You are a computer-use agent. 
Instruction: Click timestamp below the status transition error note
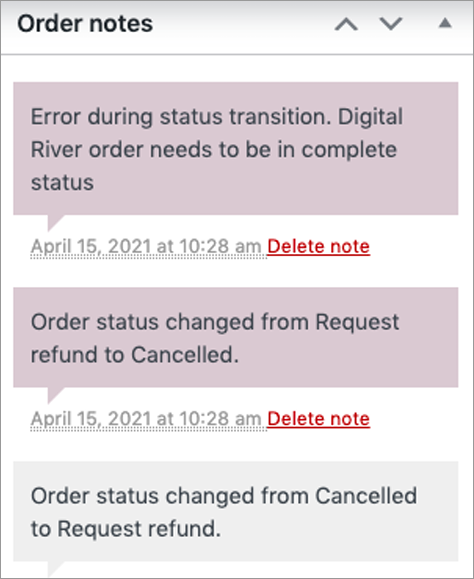tap(146, 246)
